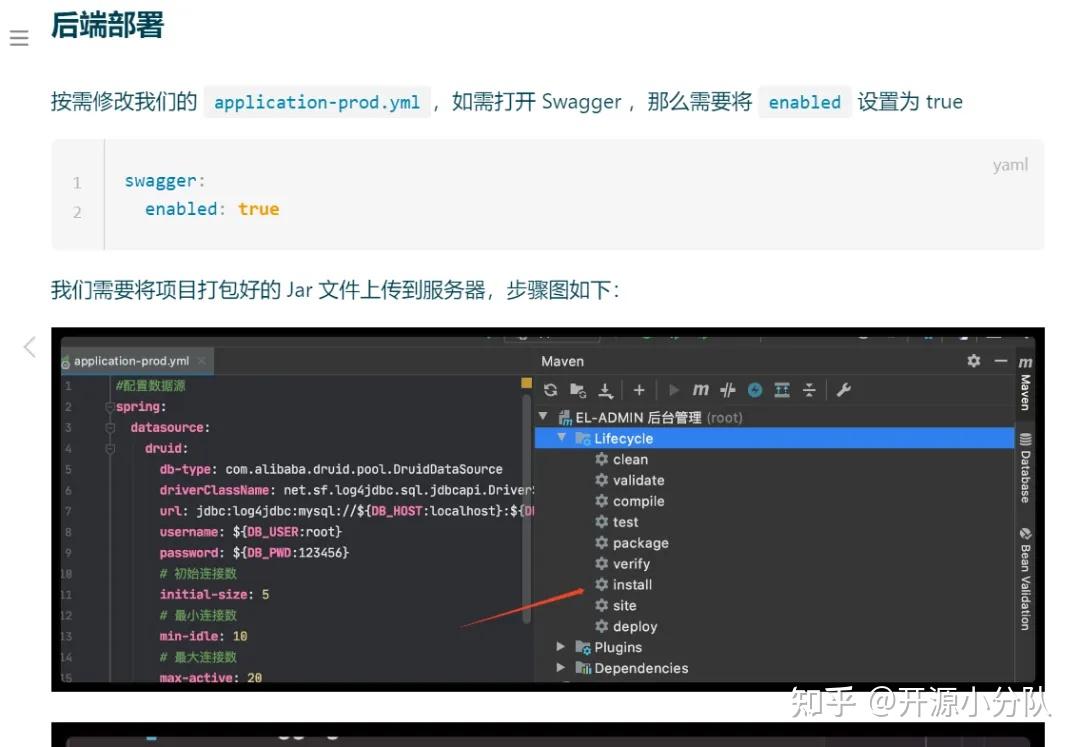This screenshot has width=1080, height=747.
Task: Minimize the Maven tool window
Action: pyautogui.click(x=999, y=360)
